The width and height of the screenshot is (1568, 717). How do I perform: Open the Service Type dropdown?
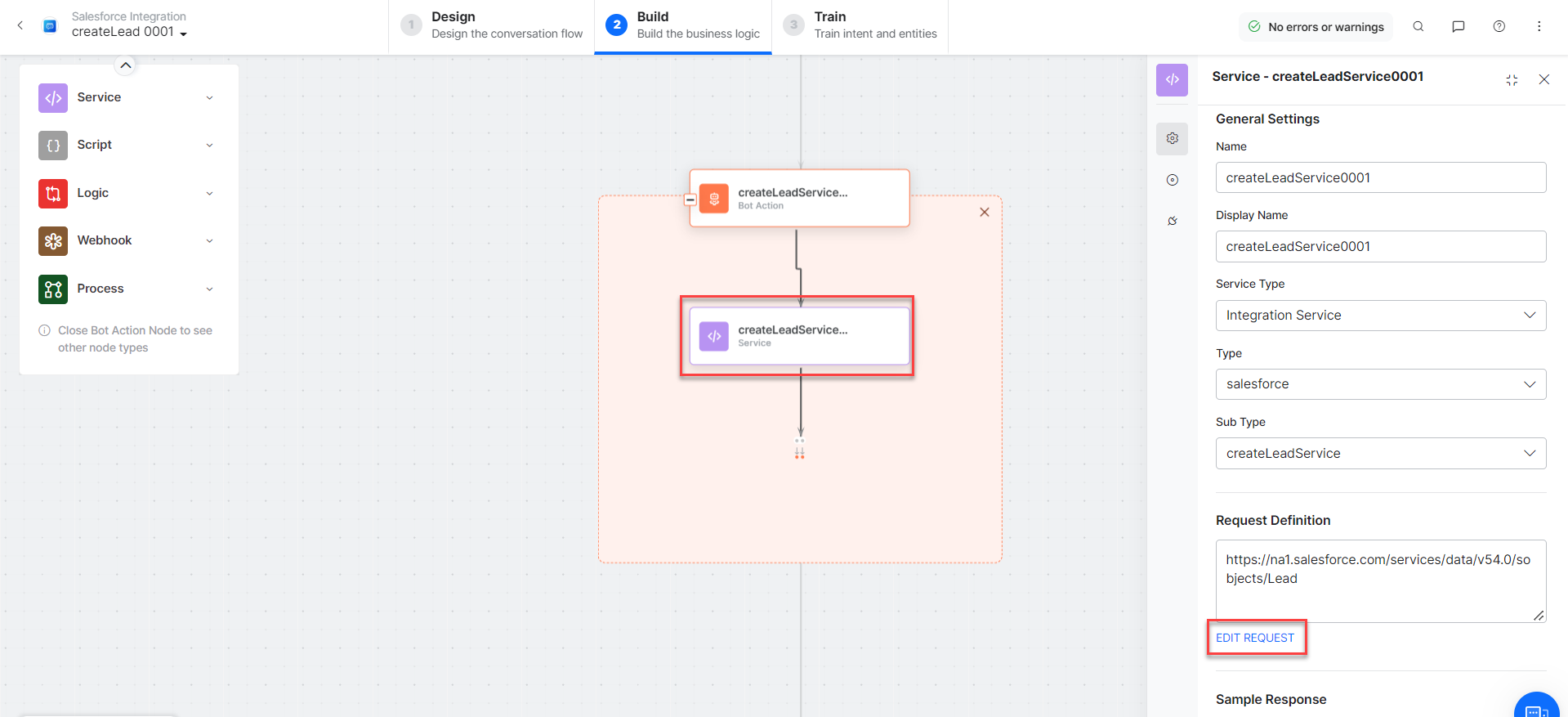click(1380, 316)
